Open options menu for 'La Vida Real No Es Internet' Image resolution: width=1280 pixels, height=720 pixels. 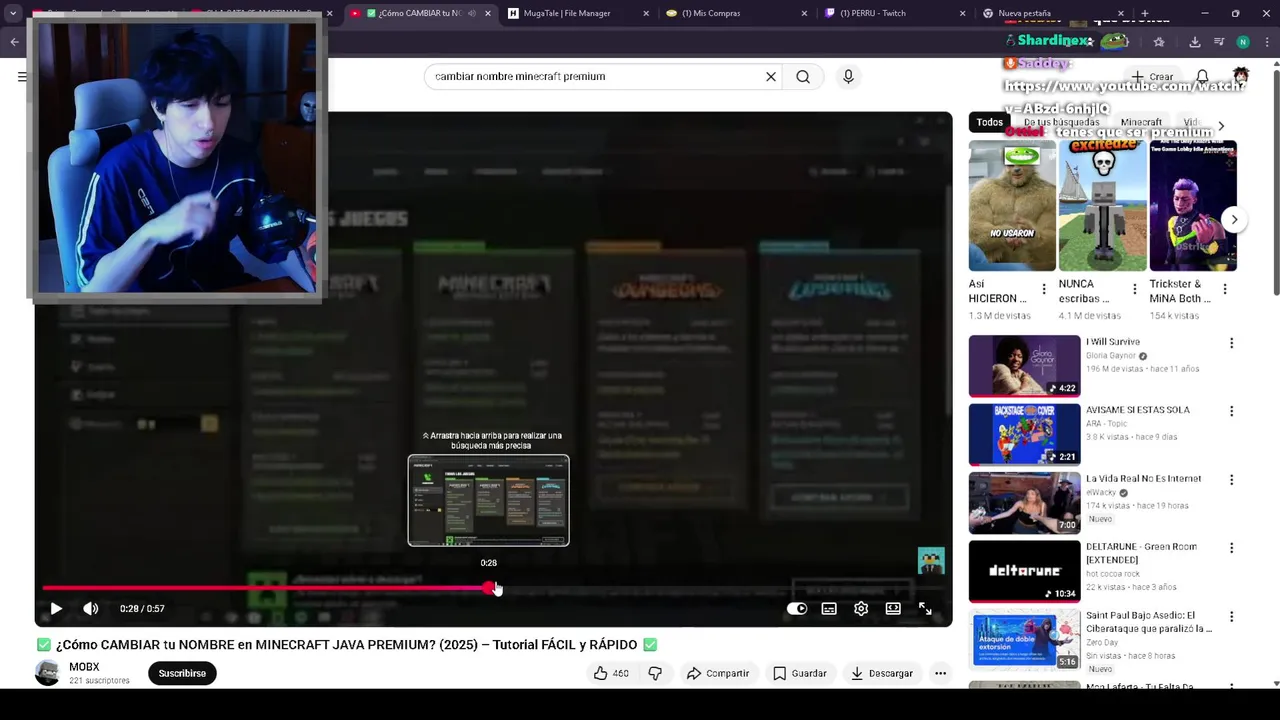tap(1231, 480)
